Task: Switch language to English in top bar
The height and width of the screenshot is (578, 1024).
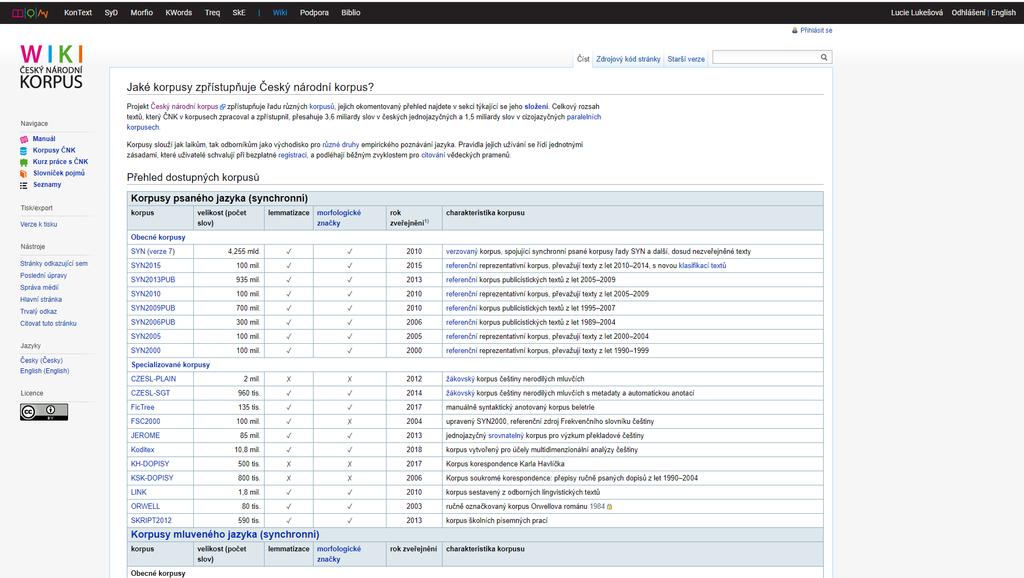Action: click(1003, 12)
